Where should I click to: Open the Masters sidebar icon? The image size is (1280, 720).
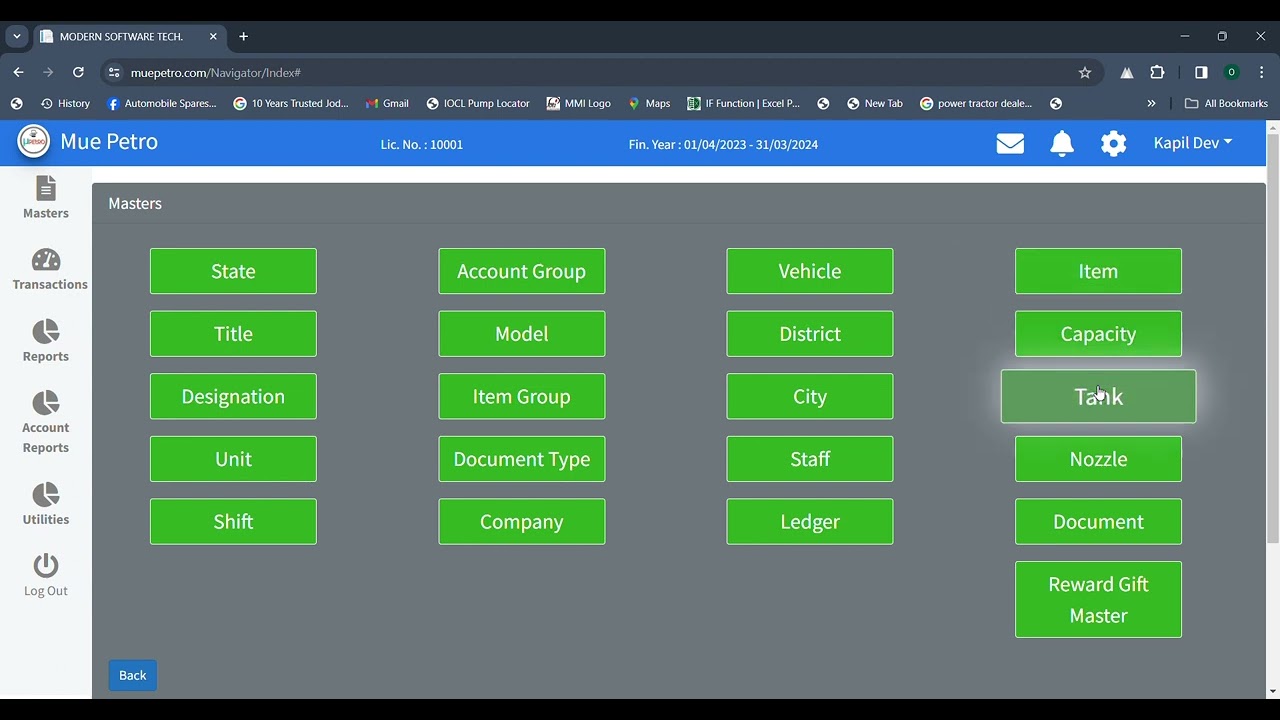click(46, 189)
